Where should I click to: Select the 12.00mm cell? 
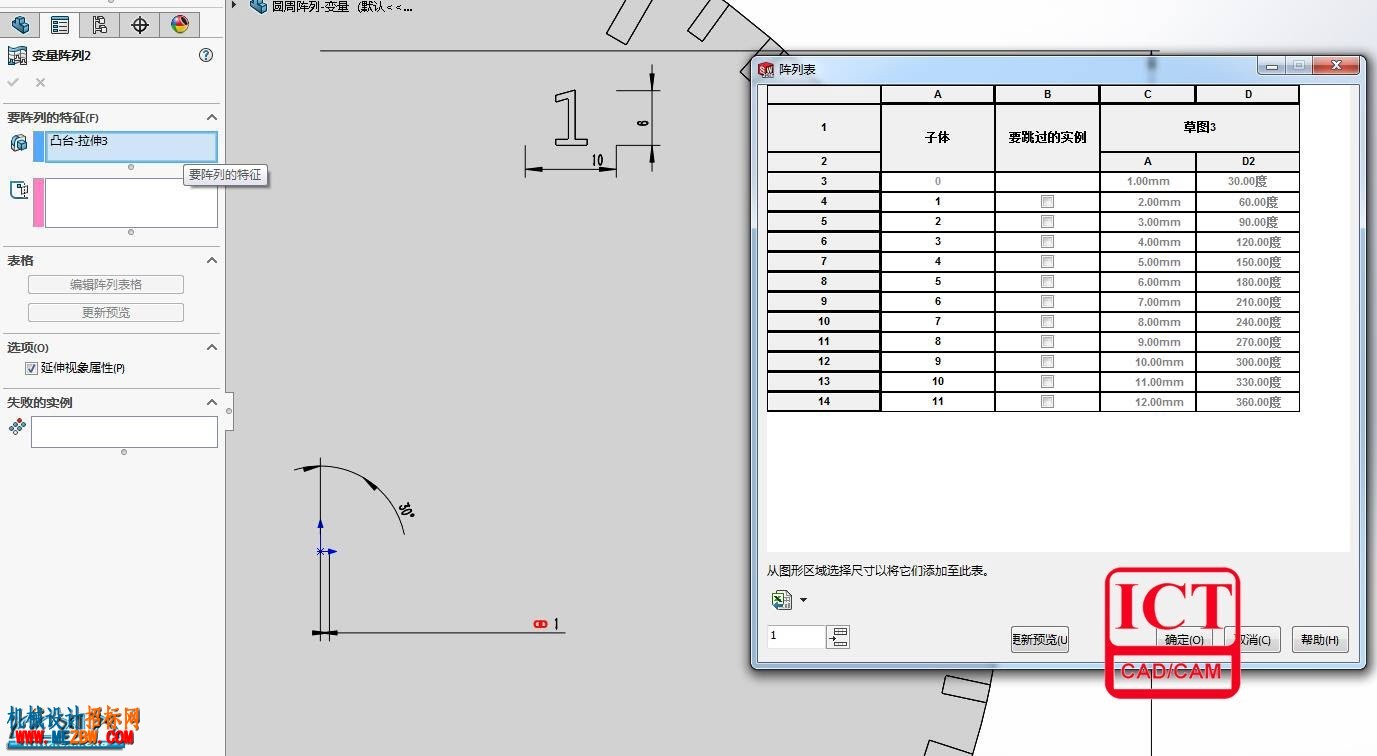click(1148, 402)
